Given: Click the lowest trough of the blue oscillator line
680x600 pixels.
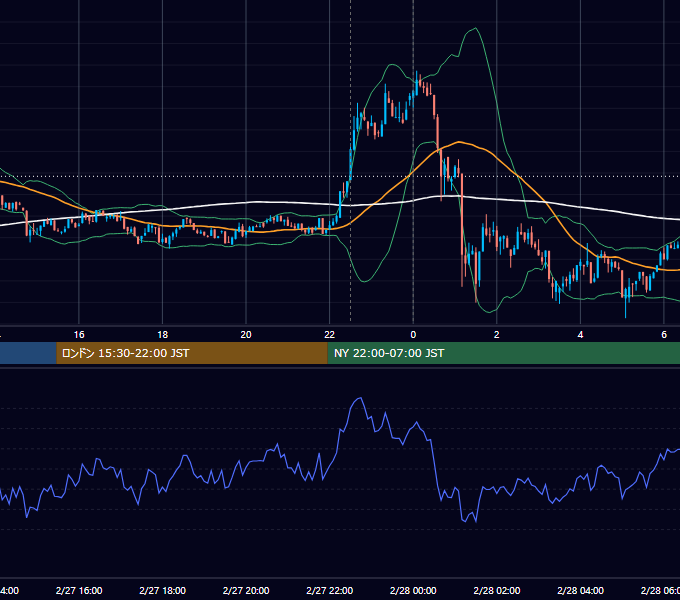Looking at the screenshot, I should [476, 522].
